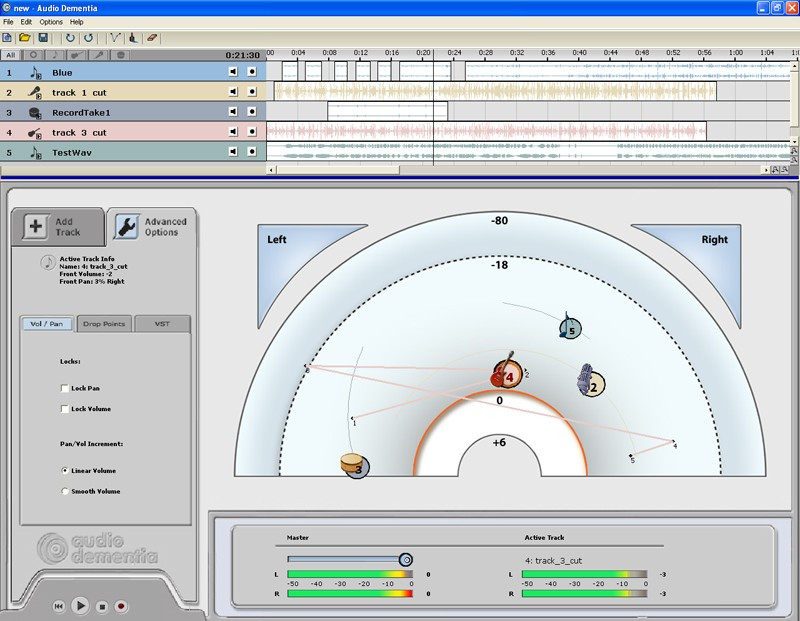800x621 pixels.
Task: Open the File menu
Action: pyautogui.click(x=8, y=22)
